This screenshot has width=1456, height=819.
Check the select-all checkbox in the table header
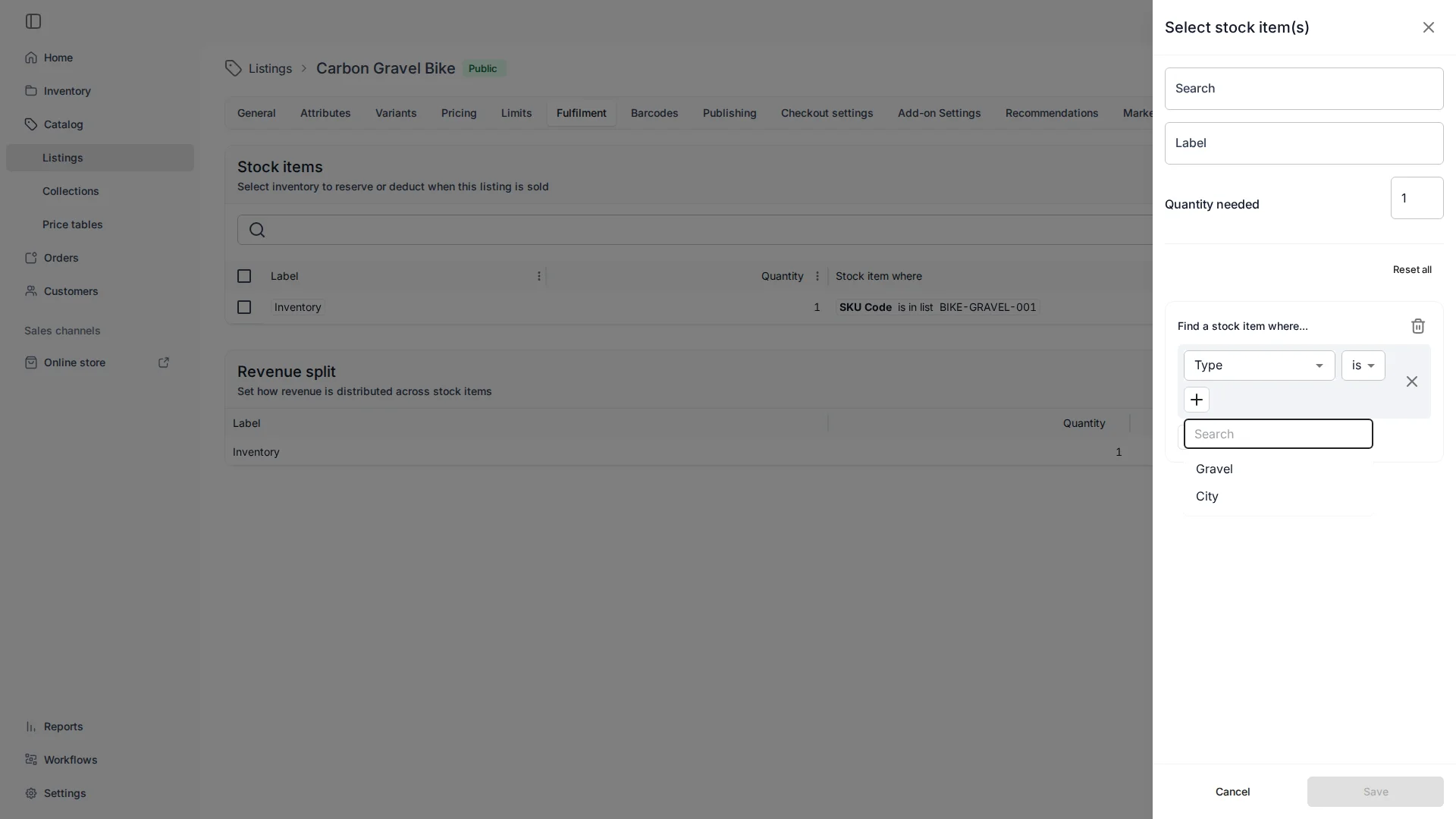pos(244,276)
